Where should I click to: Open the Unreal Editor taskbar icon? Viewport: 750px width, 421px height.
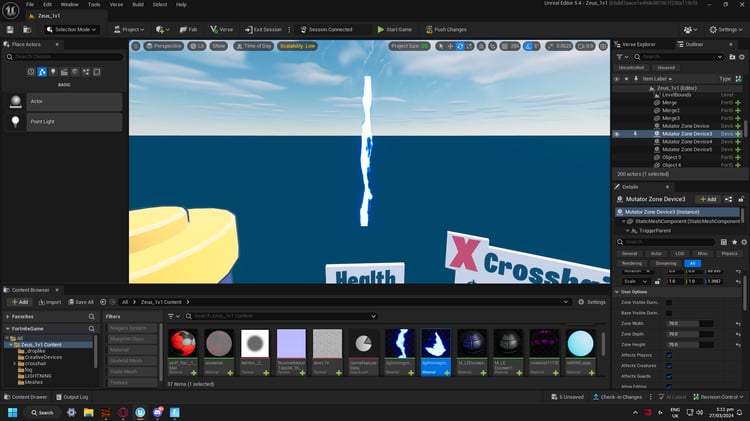point(140,412)
